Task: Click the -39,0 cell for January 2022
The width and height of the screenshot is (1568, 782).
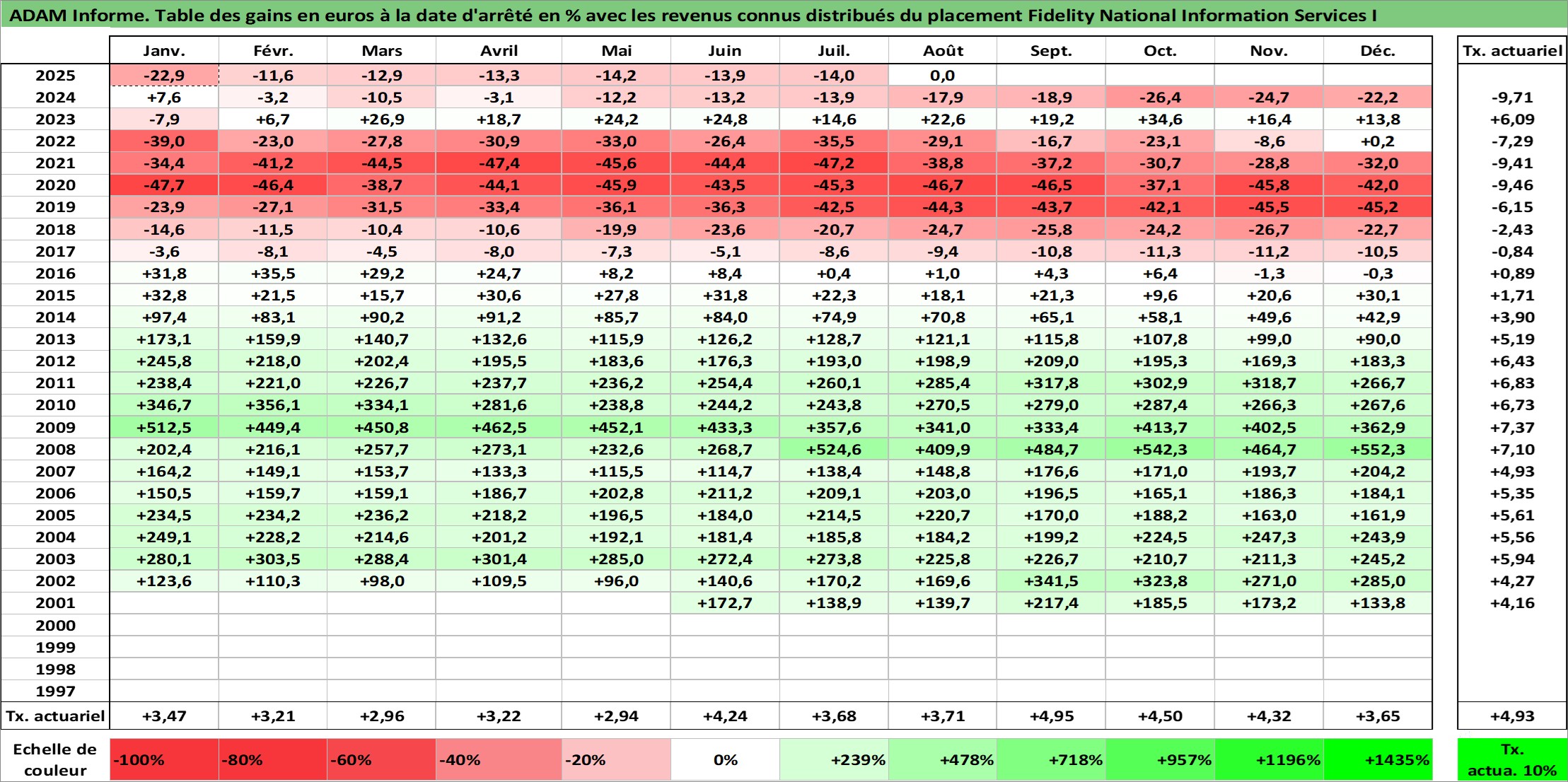Action: point(164,141)
